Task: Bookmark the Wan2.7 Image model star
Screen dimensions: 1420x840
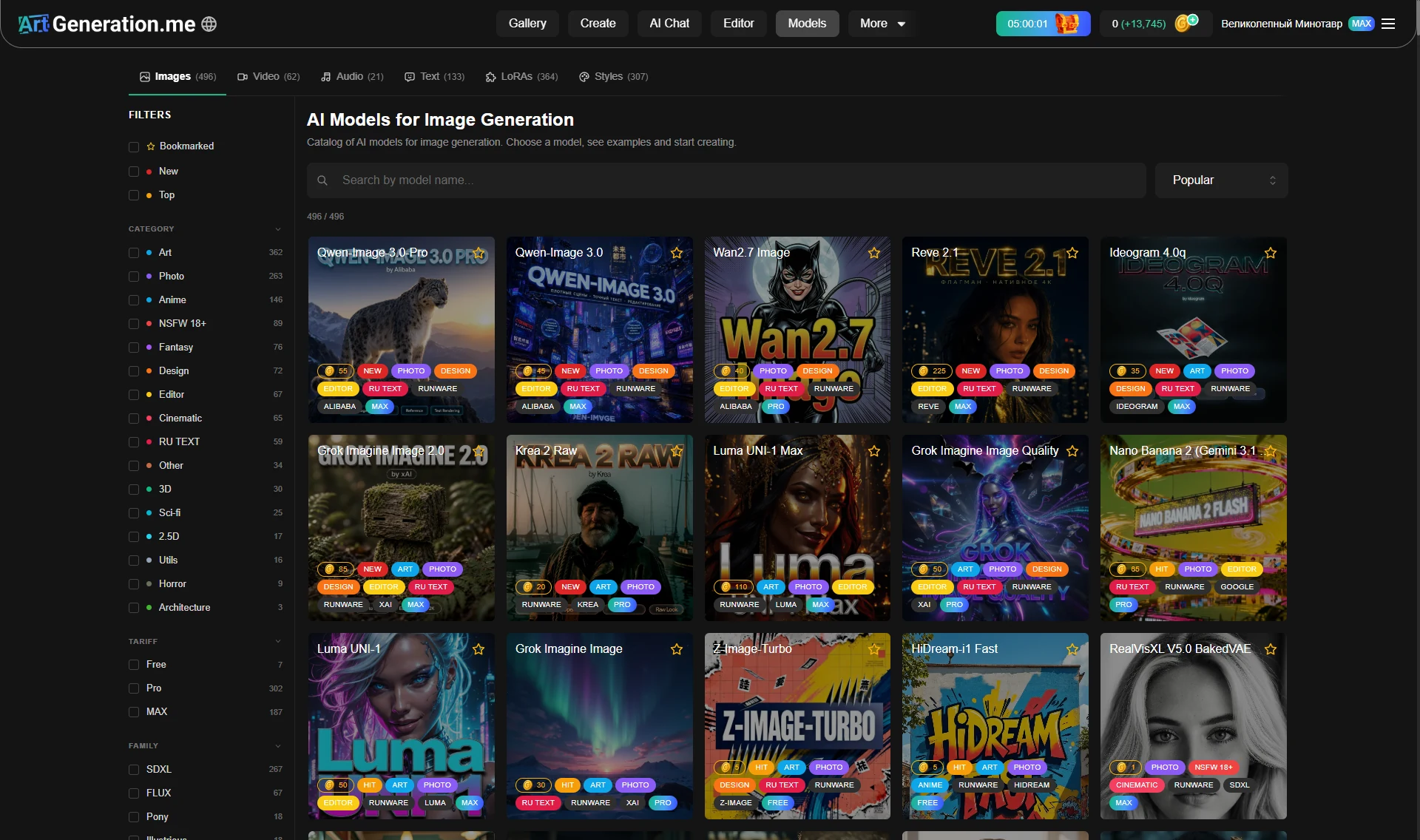Action: (x=874, y=253)
